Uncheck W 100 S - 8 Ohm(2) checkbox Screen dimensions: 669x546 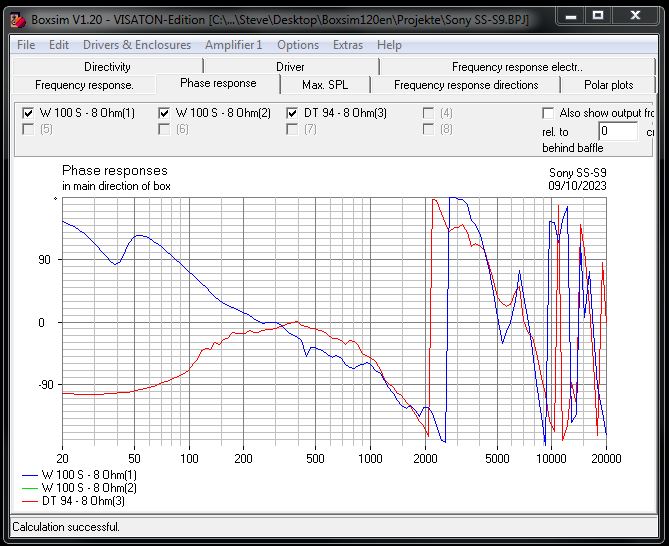coord(164,113)
